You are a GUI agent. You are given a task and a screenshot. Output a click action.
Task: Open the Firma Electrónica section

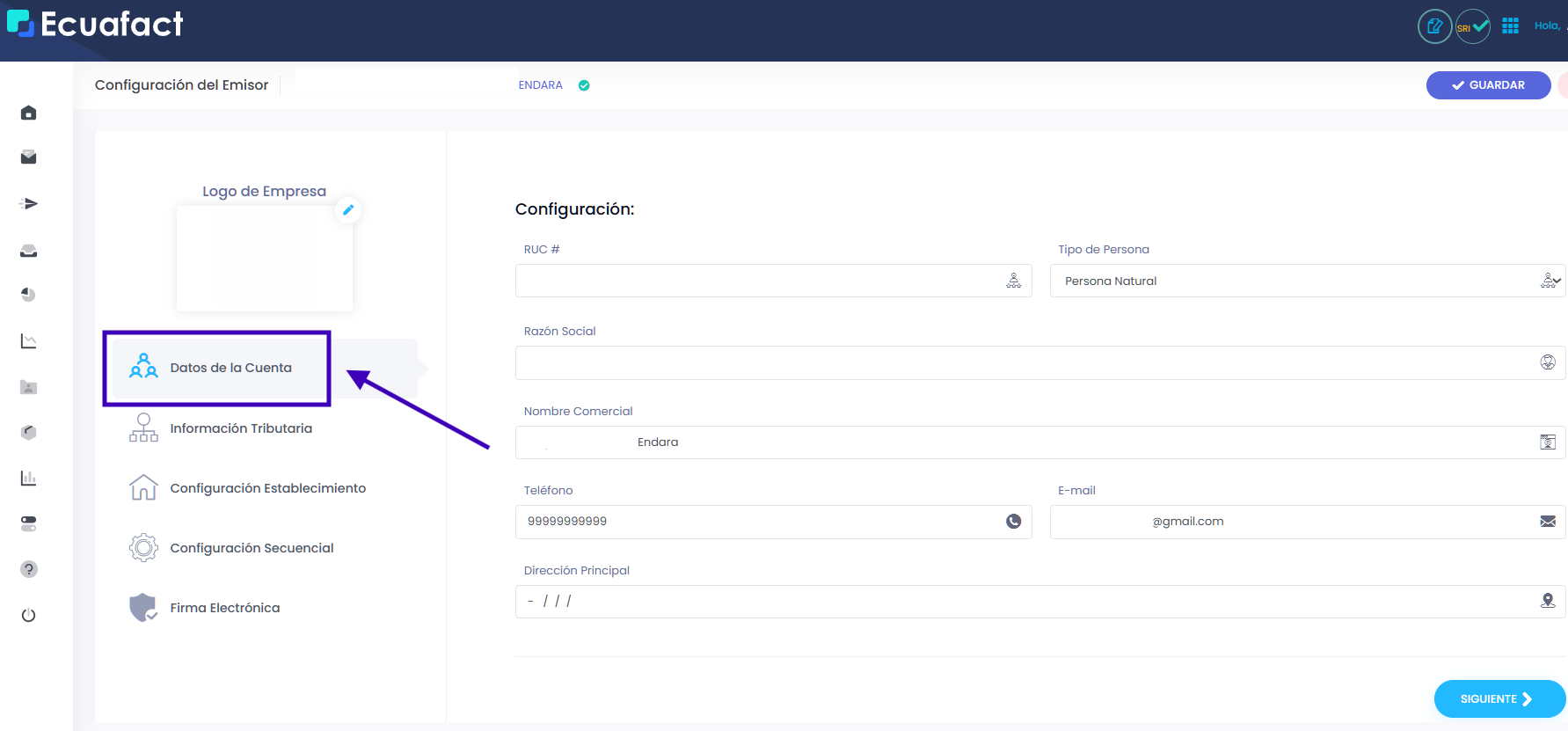pyautogui.click(x=224, y=608)
